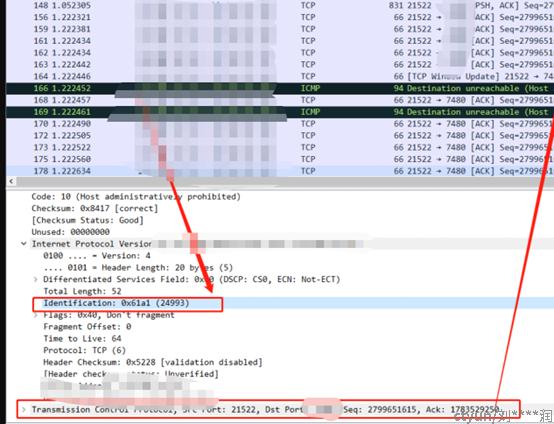Select the Header Checksum: 0x5228 line
The width and height of the screenshot is (554, 424).
153,362
